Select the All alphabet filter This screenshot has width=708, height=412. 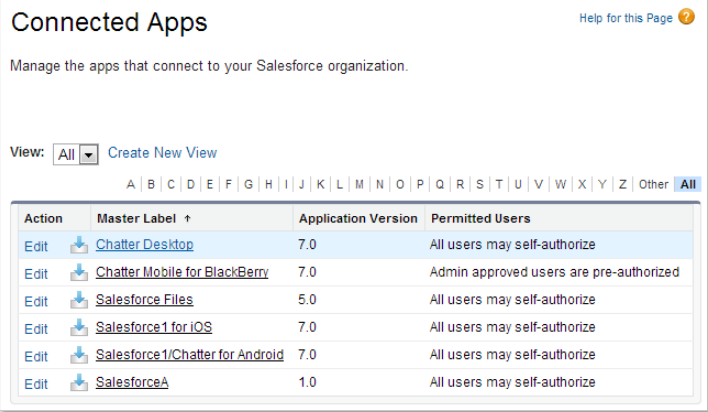[x=688, y=184]
